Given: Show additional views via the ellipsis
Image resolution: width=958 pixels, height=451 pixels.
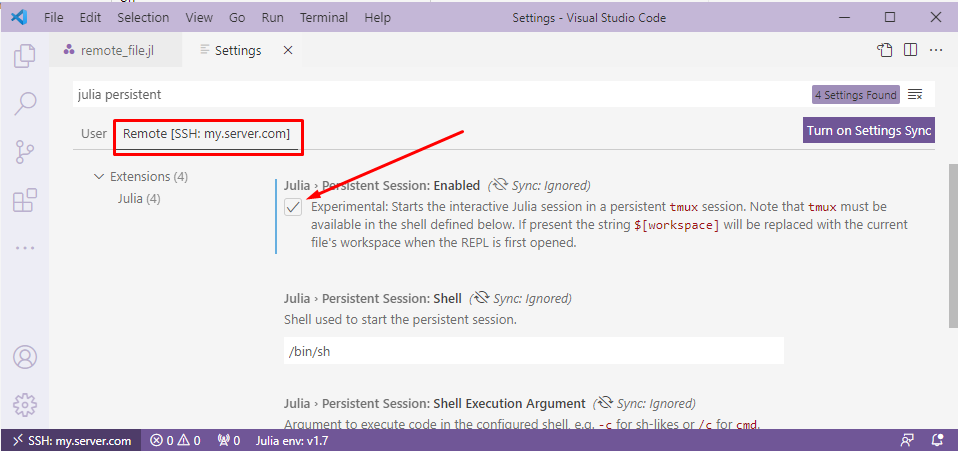Looking at the screenshot, I should tap(25, 248).
